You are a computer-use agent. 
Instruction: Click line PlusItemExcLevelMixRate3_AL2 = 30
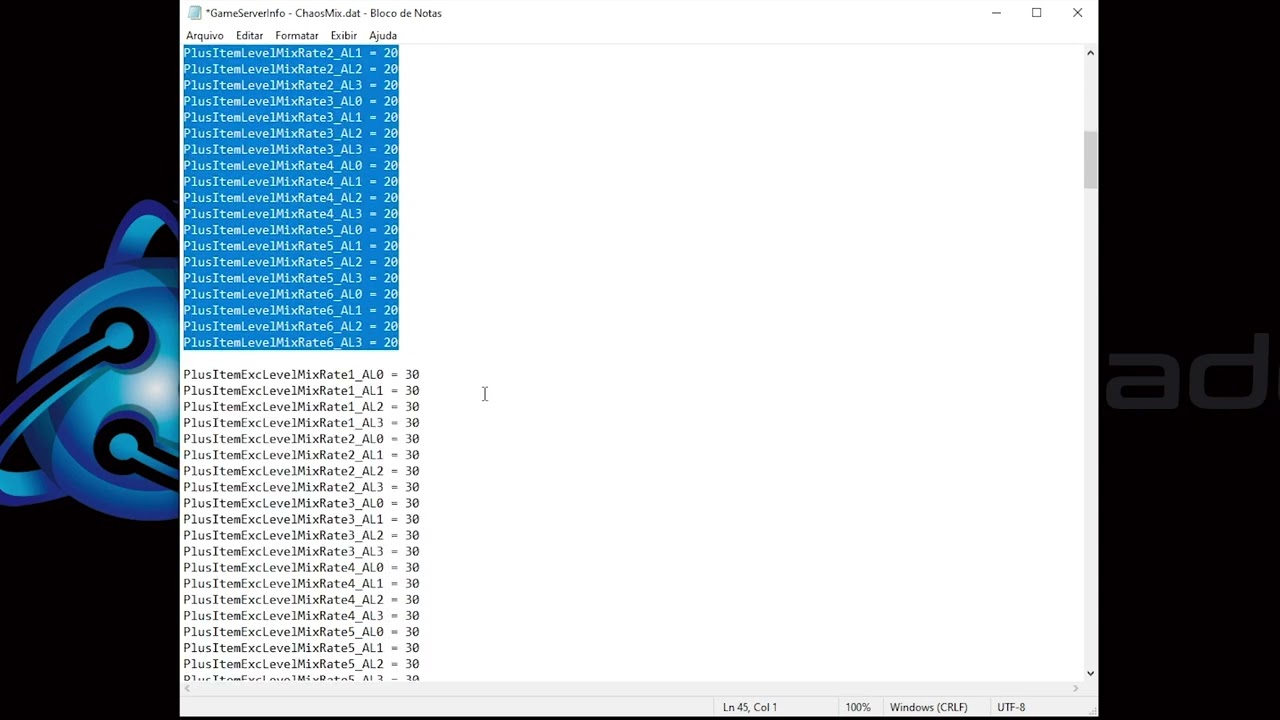tap(301, 535)
